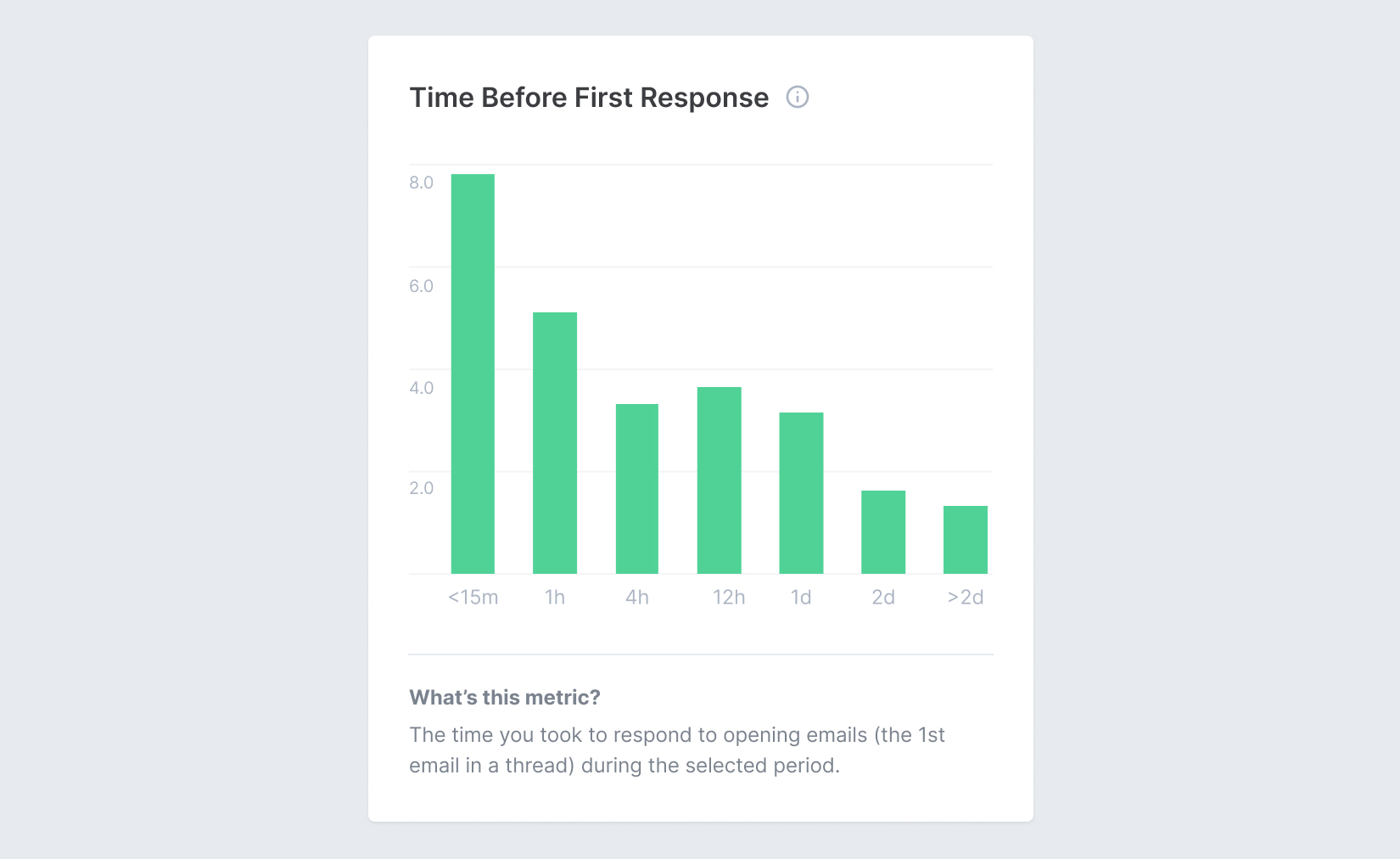Click the 6.0 y-axis gridline label

click(x=419, y=286)
